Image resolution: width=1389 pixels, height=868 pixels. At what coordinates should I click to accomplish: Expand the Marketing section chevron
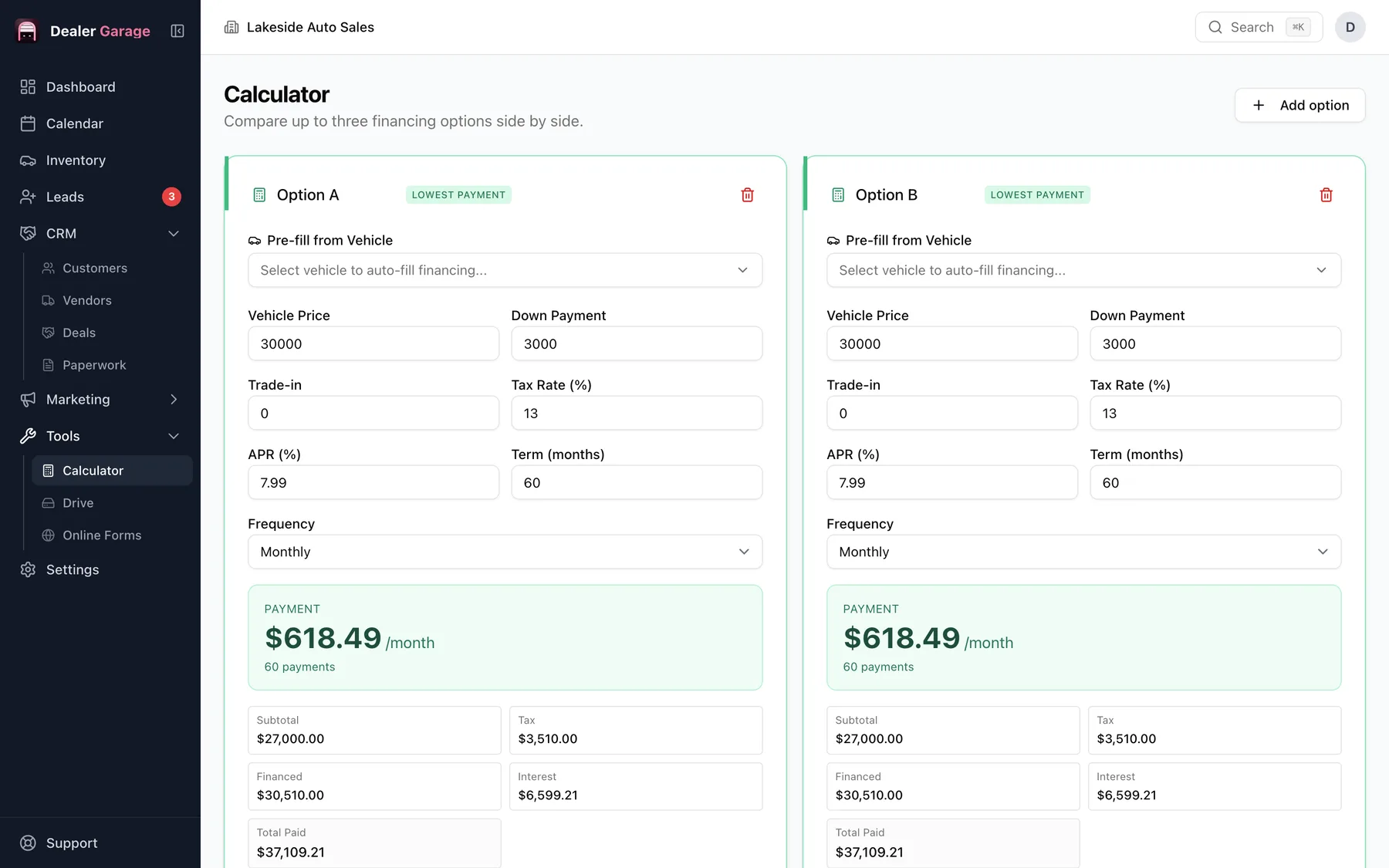[x=174, y=400]
